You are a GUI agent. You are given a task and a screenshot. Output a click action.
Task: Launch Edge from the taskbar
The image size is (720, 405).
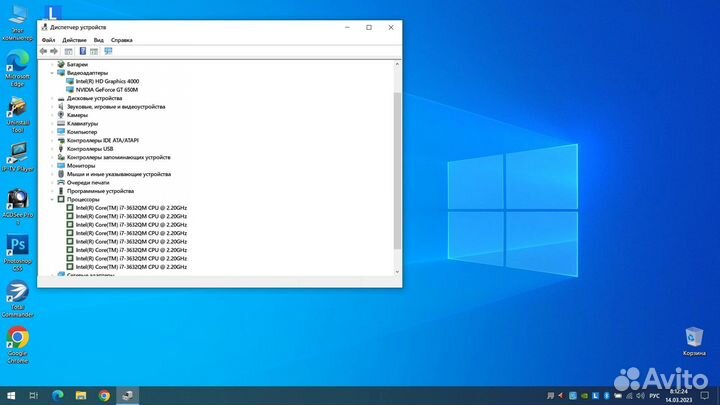tap(58, 395)
